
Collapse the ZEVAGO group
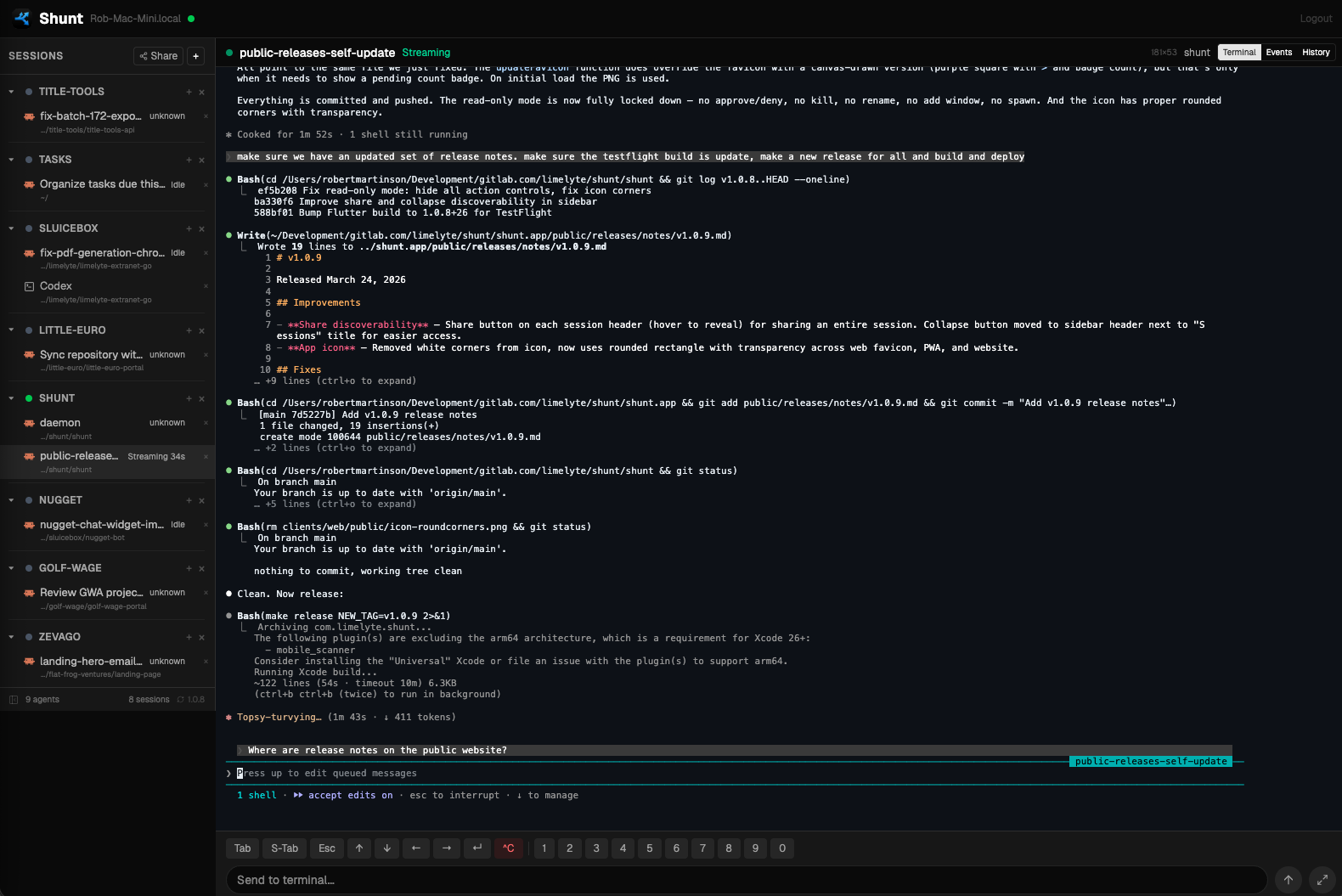(x=11, y=637)
